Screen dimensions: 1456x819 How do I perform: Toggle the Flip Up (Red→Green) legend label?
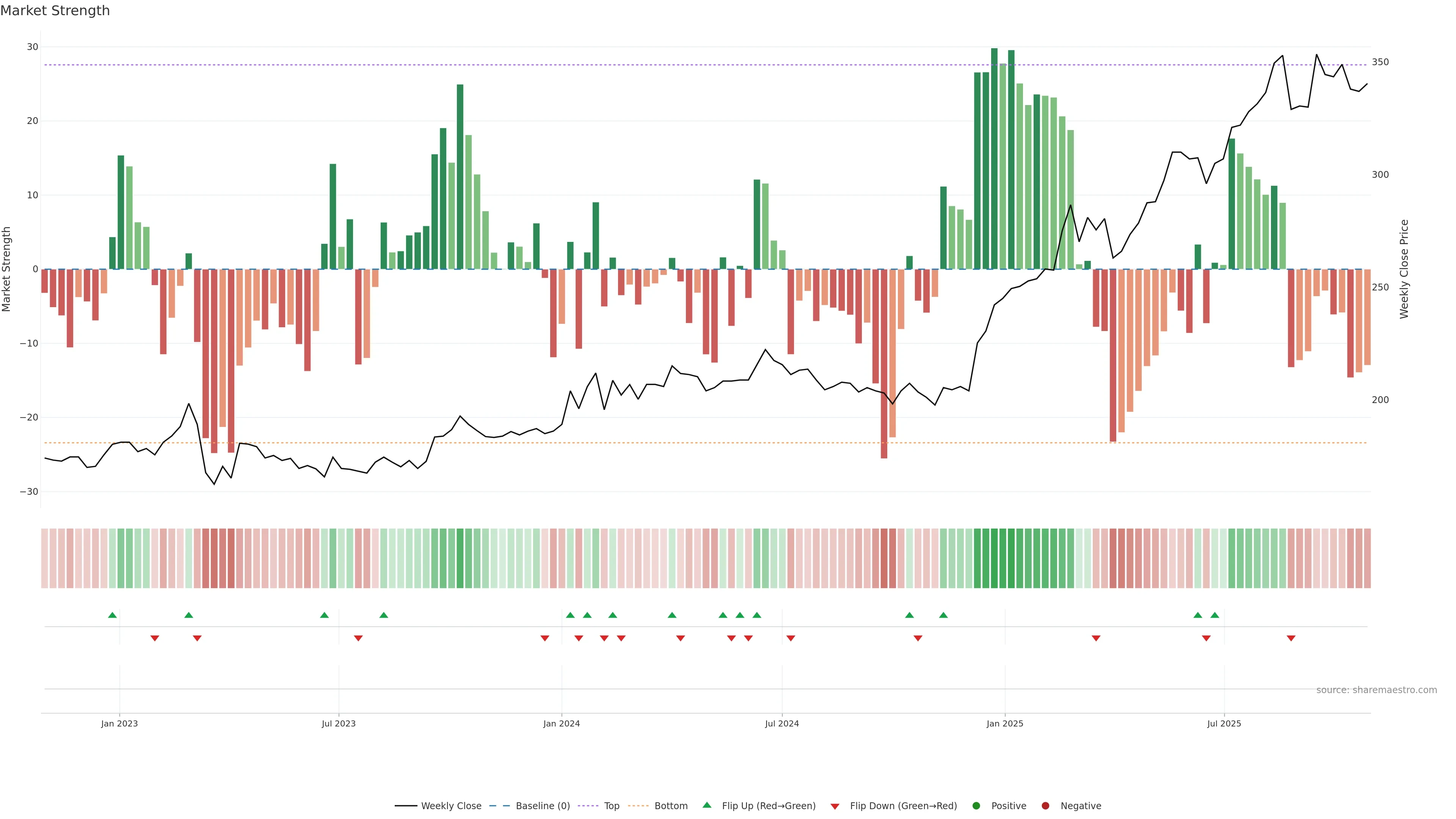[x=769, y=806]
